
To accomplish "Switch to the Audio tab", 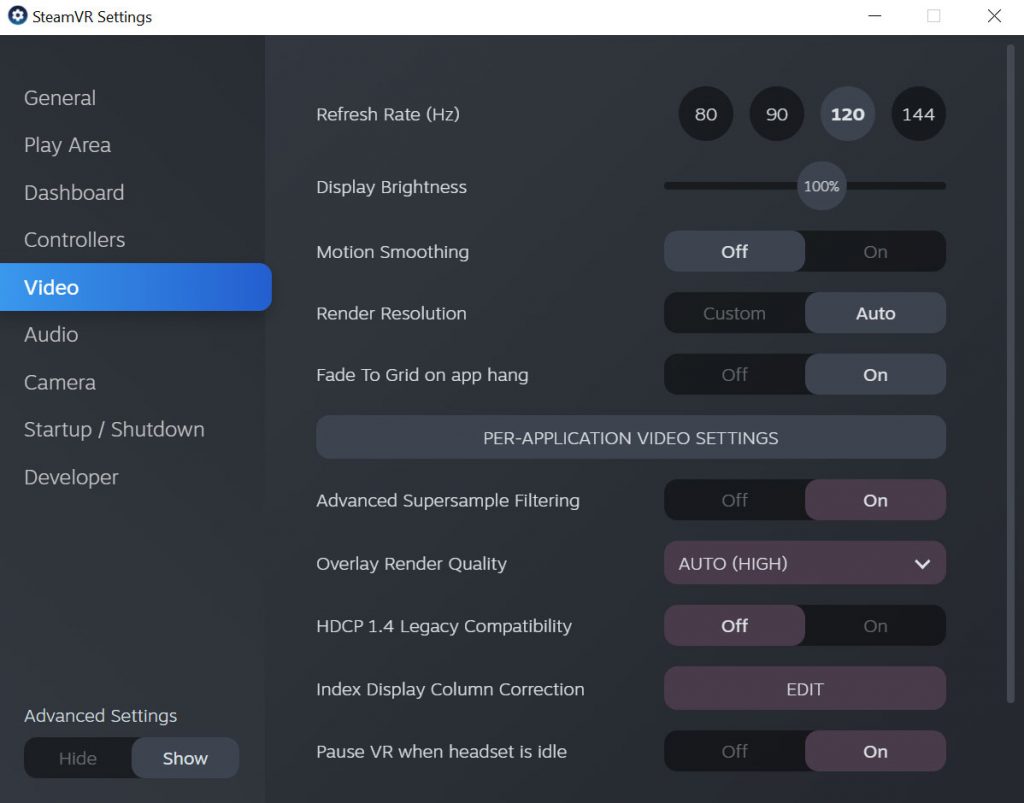I will [51, 335].
